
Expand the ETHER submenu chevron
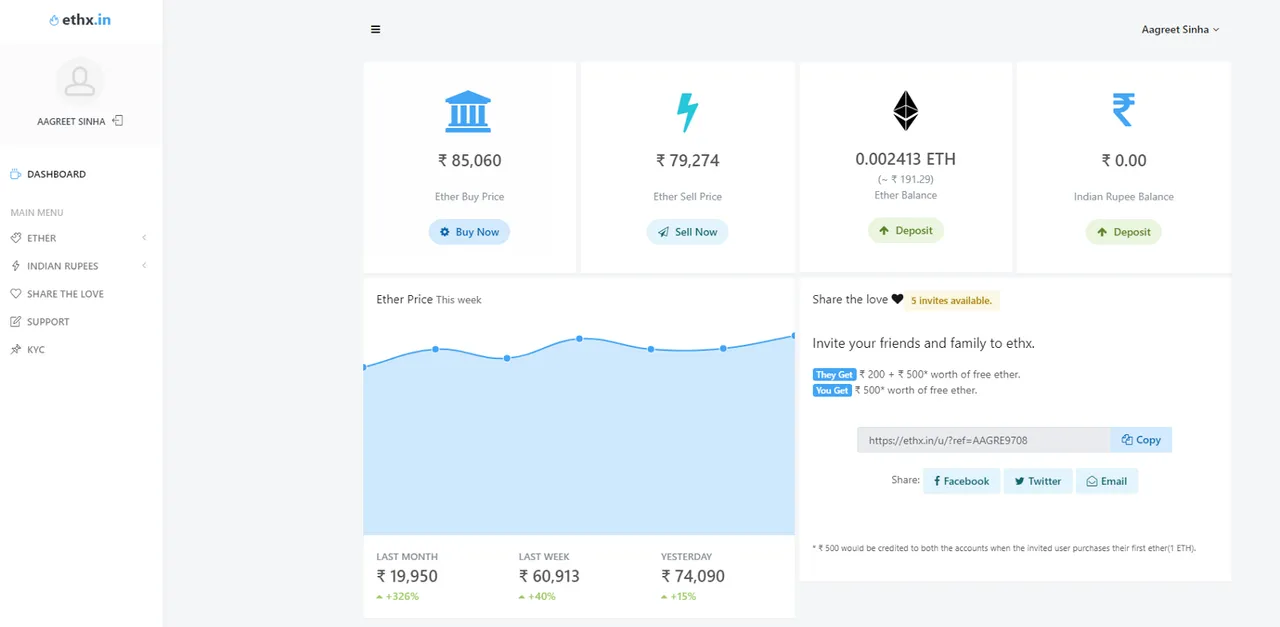pyautogui.click(x=144, y=238)
